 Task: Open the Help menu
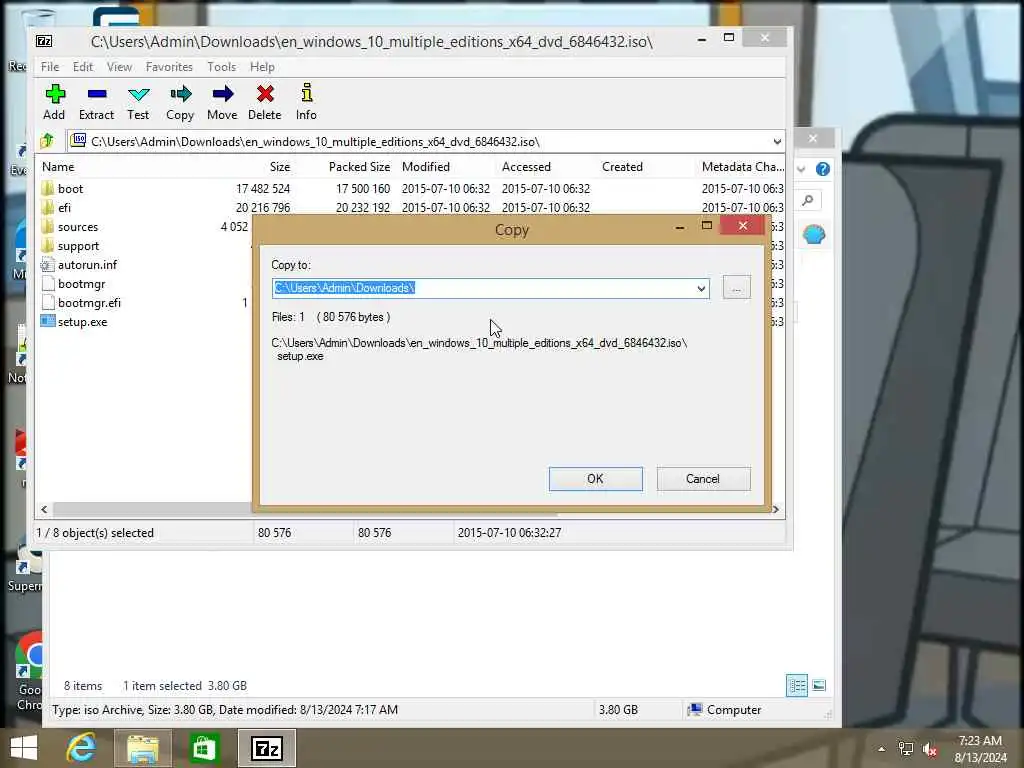coord(262,67)
